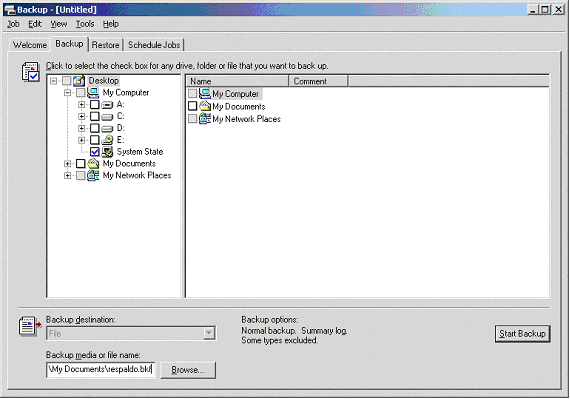Toggle the Desktop checkbox in the tree
This screenshot has width=570, height=399.
coord(66,81)
